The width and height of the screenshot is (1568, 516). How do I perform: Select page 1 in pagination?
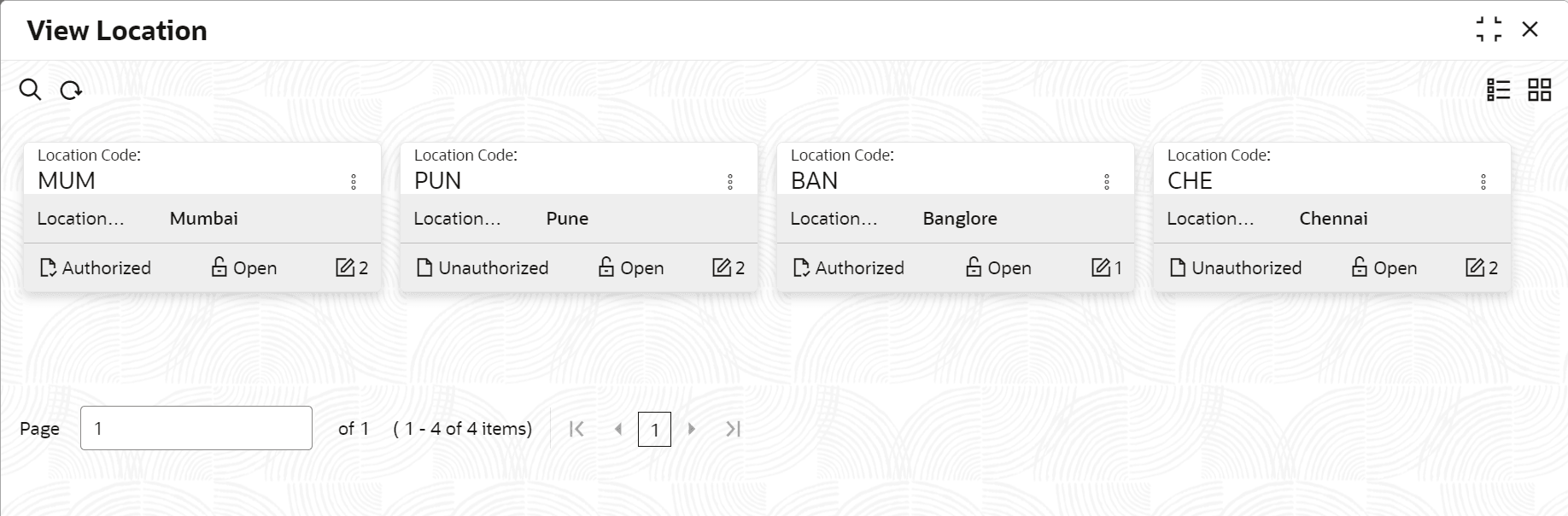tap(654, 430)
